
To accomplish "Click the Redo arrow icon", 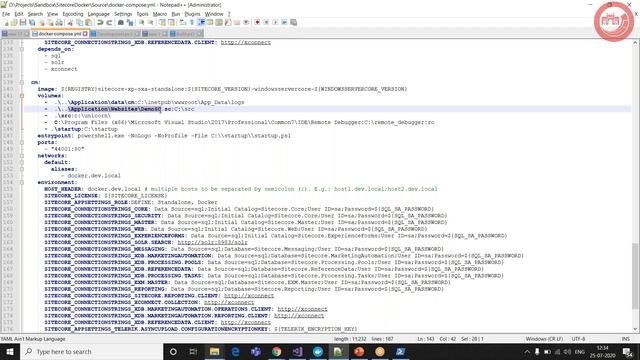I will 109,22.
